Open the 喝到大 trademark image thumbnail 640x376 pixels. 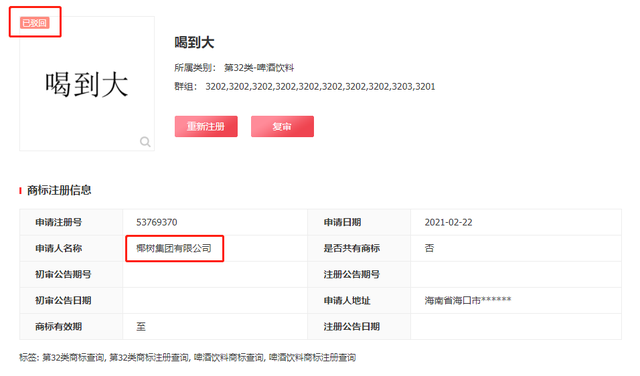click(x=87, y=84)
